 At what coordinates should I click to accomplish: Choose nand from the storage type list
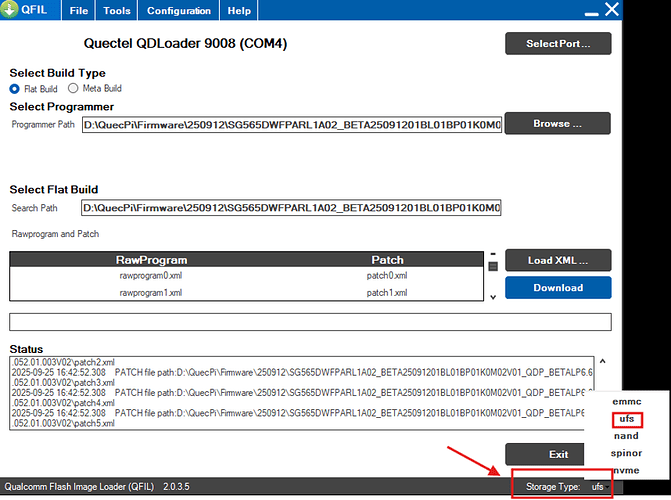point(626,436)
